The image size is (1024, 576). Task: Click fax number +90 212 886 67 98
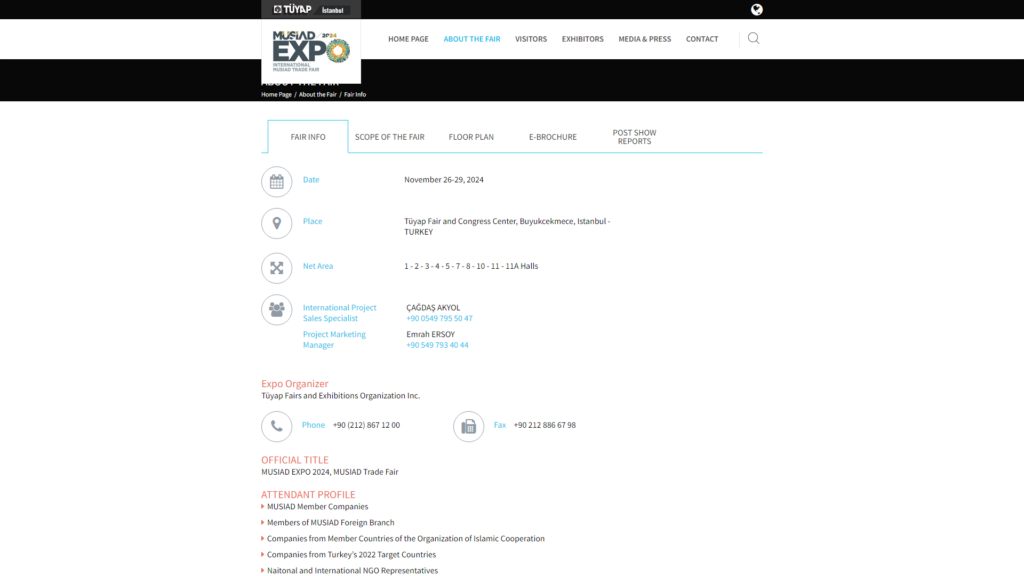point(545,425)
